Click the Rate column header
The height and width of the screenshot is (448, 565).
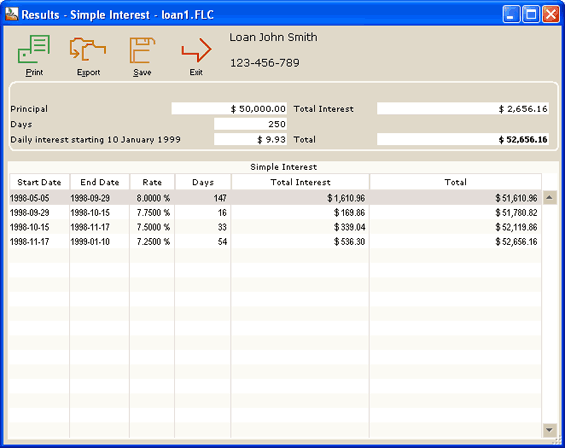(x=152, y=182)
